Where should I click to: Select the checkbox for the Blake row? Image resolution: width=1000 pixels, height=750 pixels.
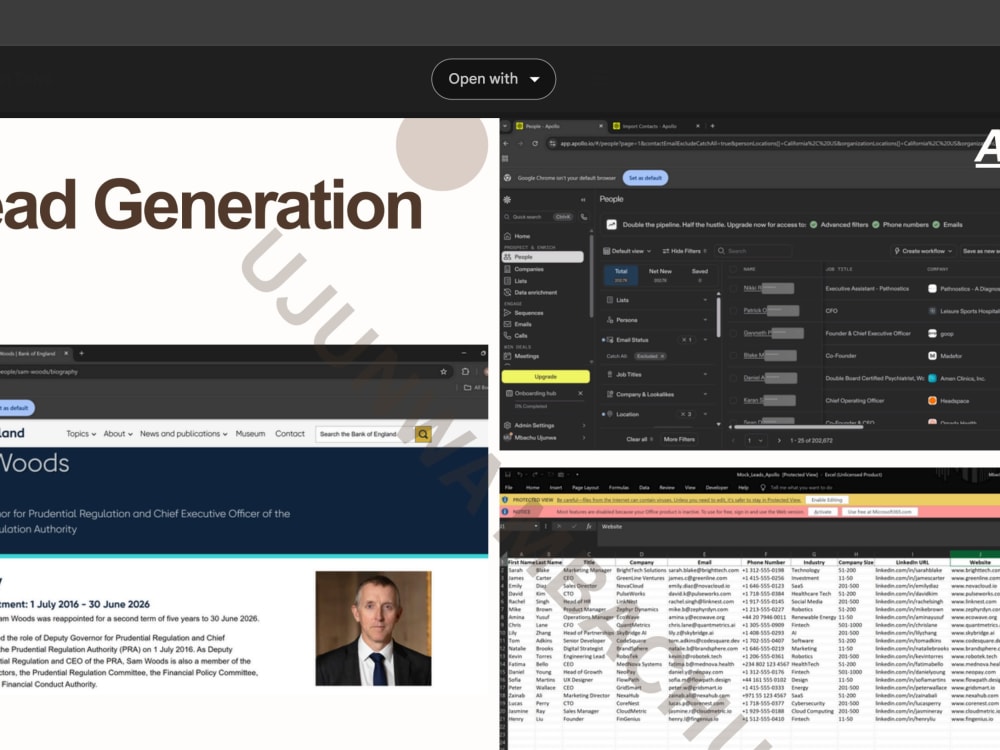[x=733, y=355]
